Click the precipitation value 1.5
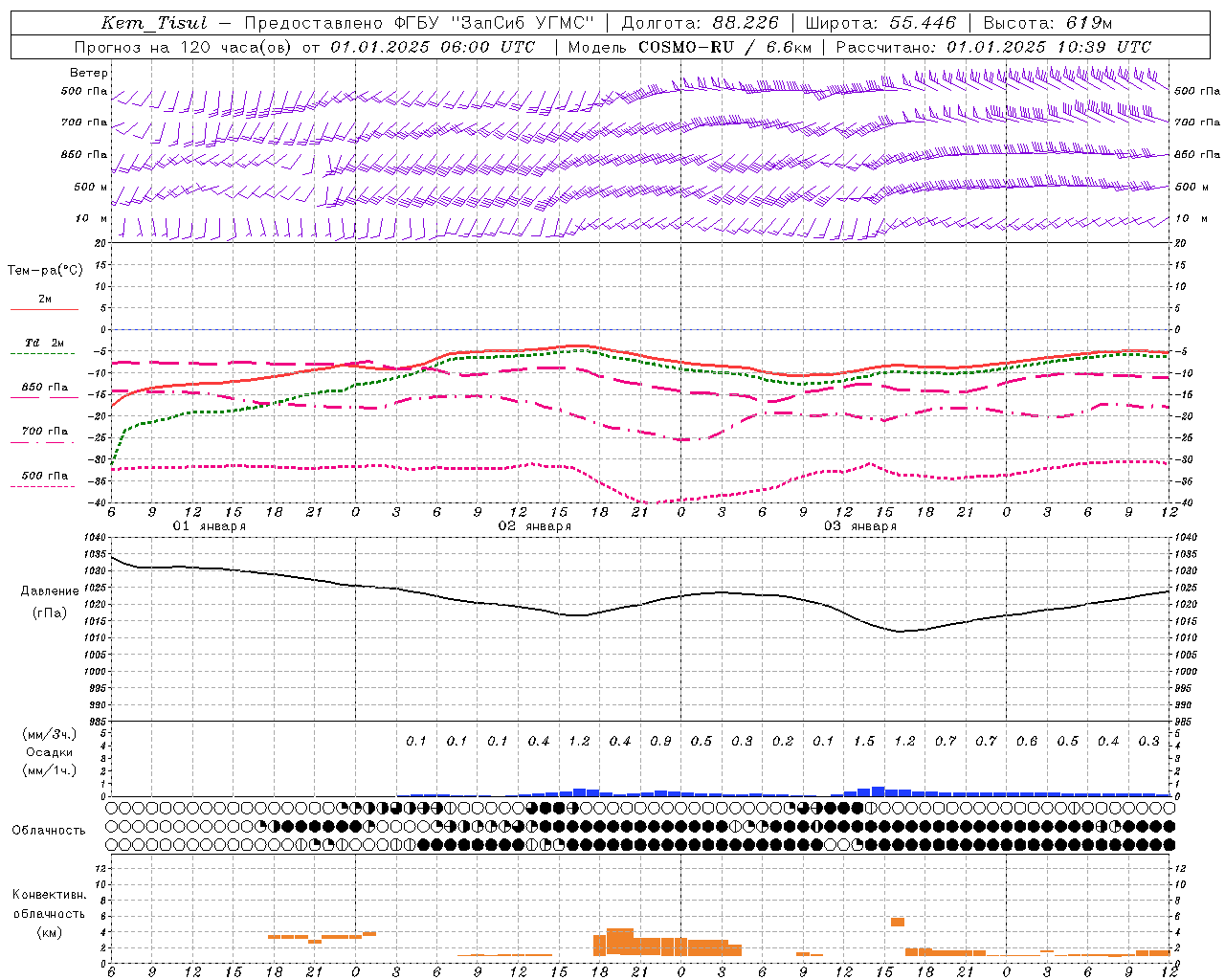 864,742
